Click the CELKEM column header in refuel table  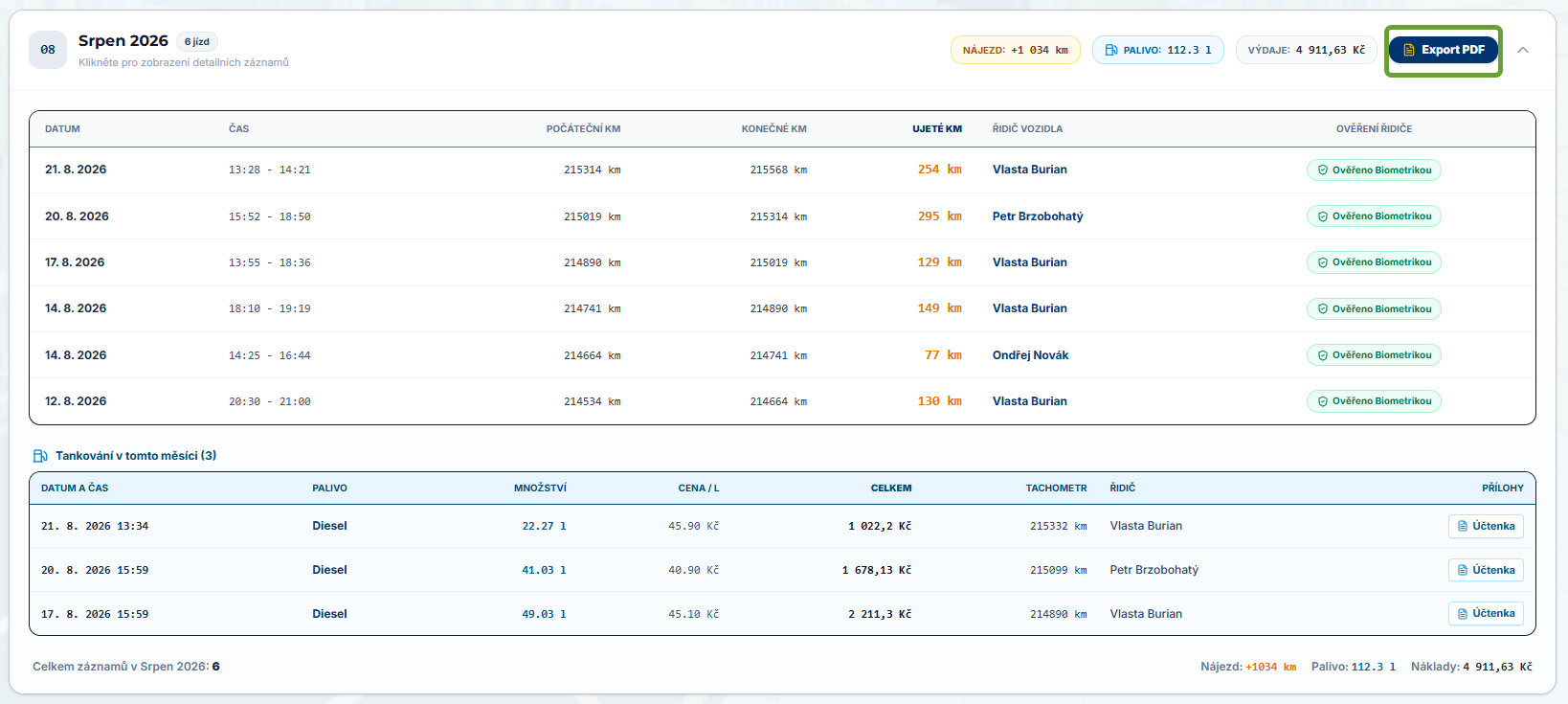point(891,488)
